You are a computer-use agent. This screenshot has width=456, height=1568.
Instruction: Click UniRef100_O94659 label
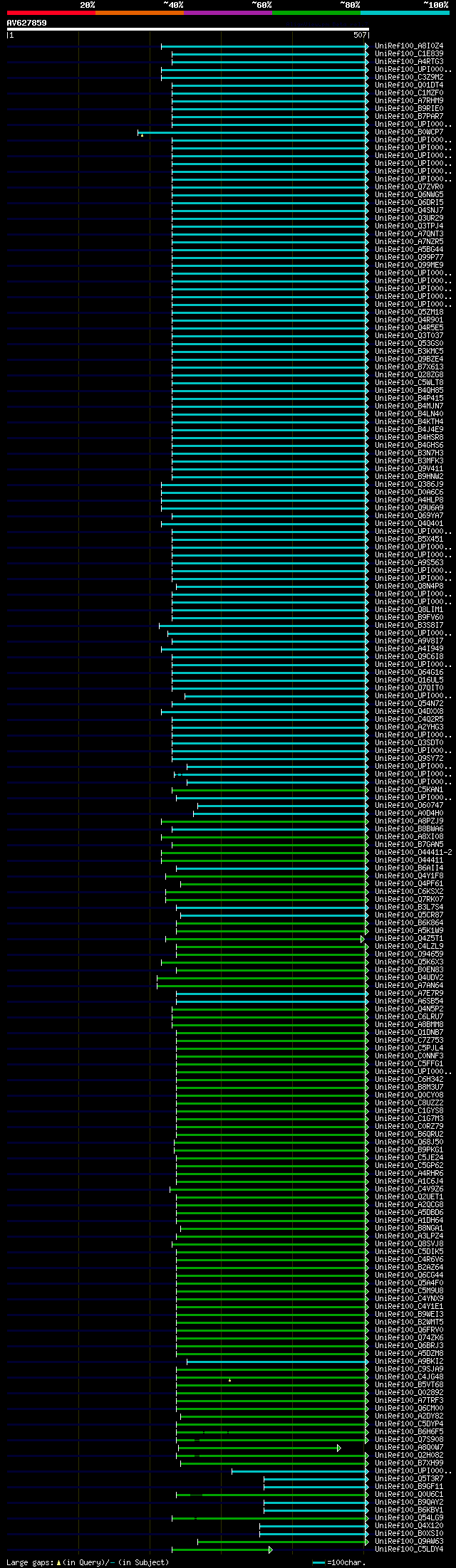tap(409, 954)
